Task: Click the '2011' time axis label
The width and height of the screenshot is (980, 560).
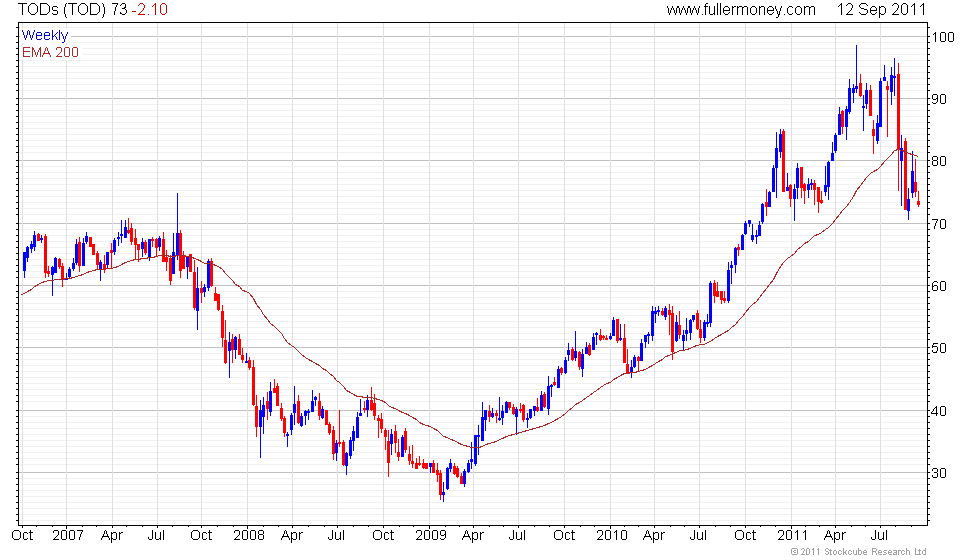Action: point(792,536)
